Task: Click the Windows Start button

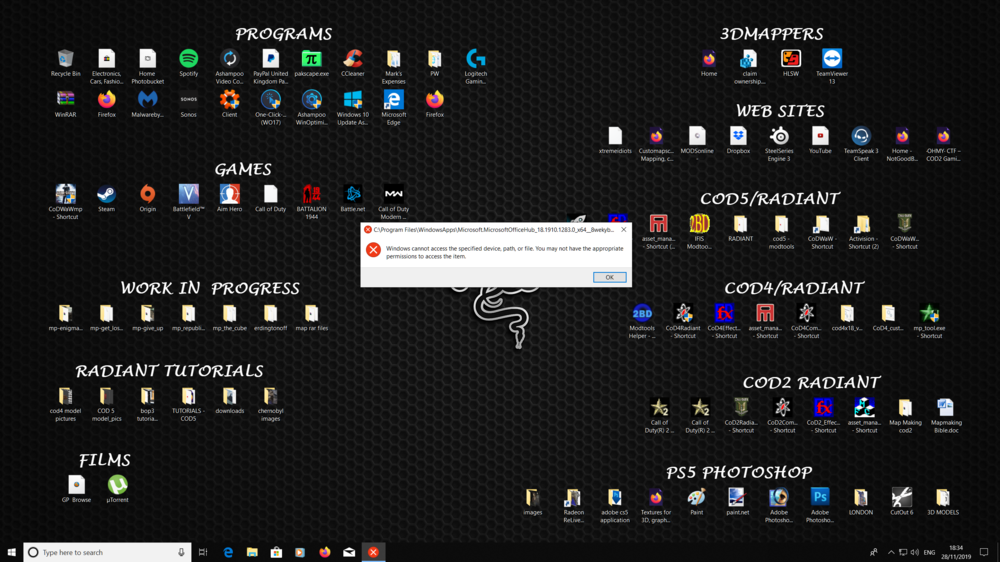Action: (11, 552)
